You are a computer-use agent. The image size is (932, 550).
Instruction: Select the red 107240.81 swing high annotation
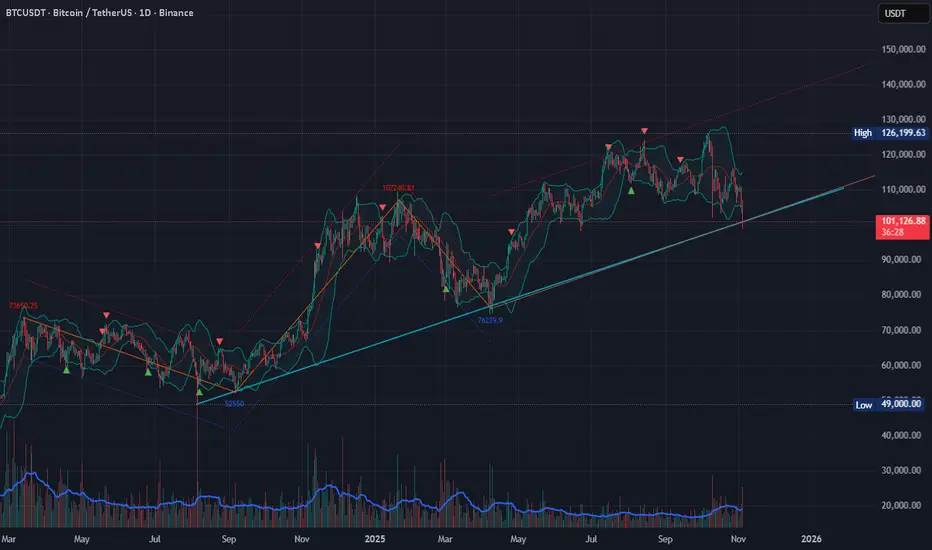(398, 188)
